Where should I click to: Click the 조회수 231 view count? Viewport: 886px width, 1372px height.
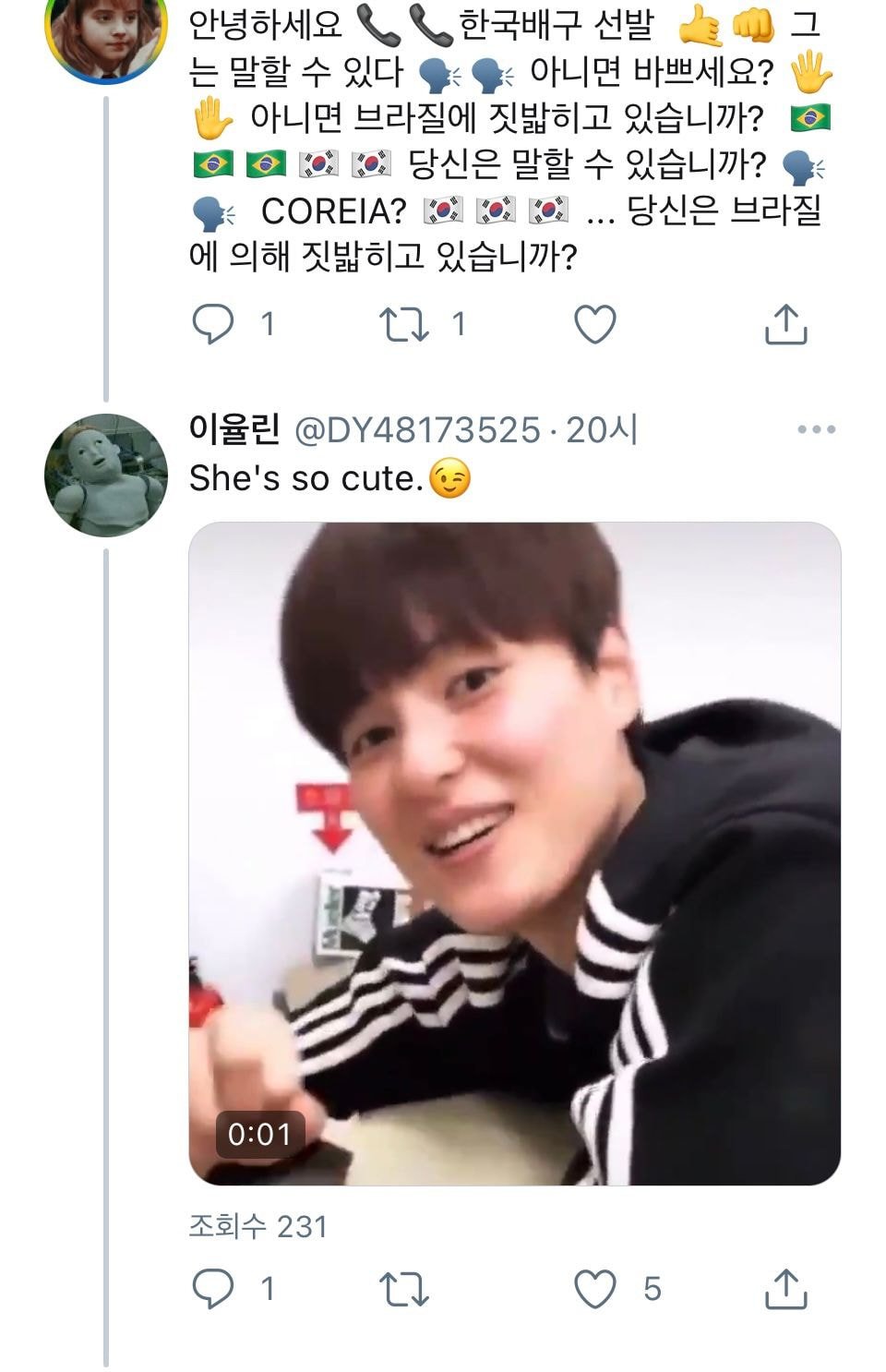click(258, 1226)
